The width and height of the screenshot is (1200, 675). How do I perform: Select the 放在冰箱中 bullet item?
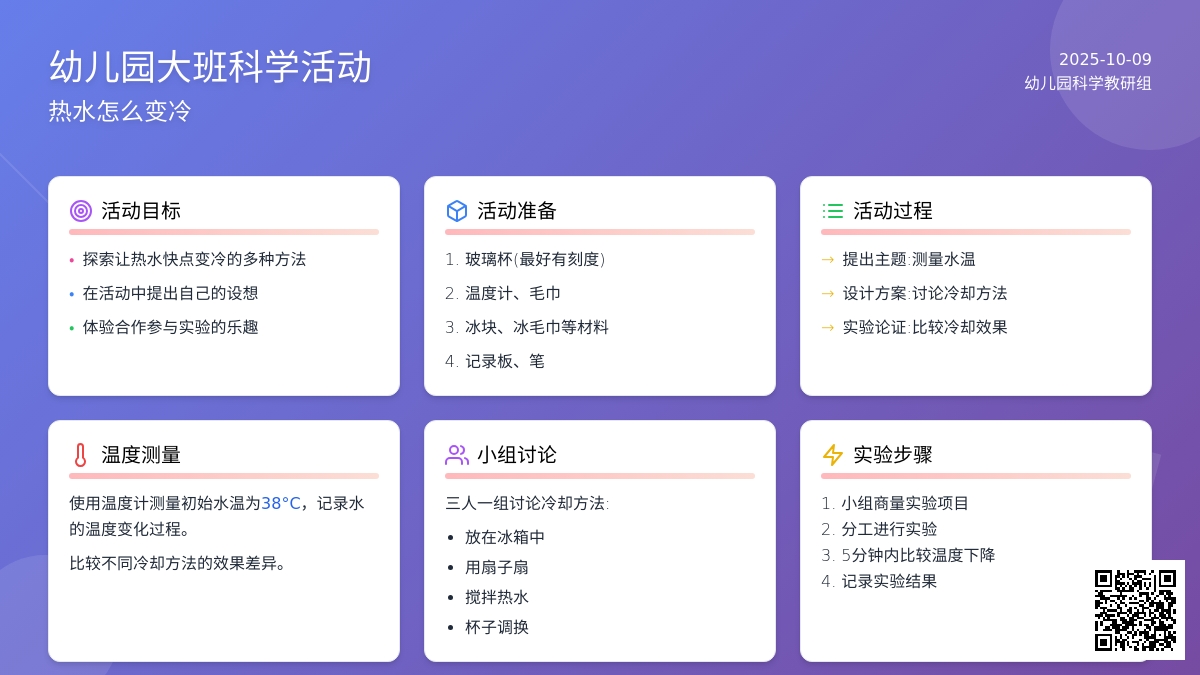[x=505, y=537]
